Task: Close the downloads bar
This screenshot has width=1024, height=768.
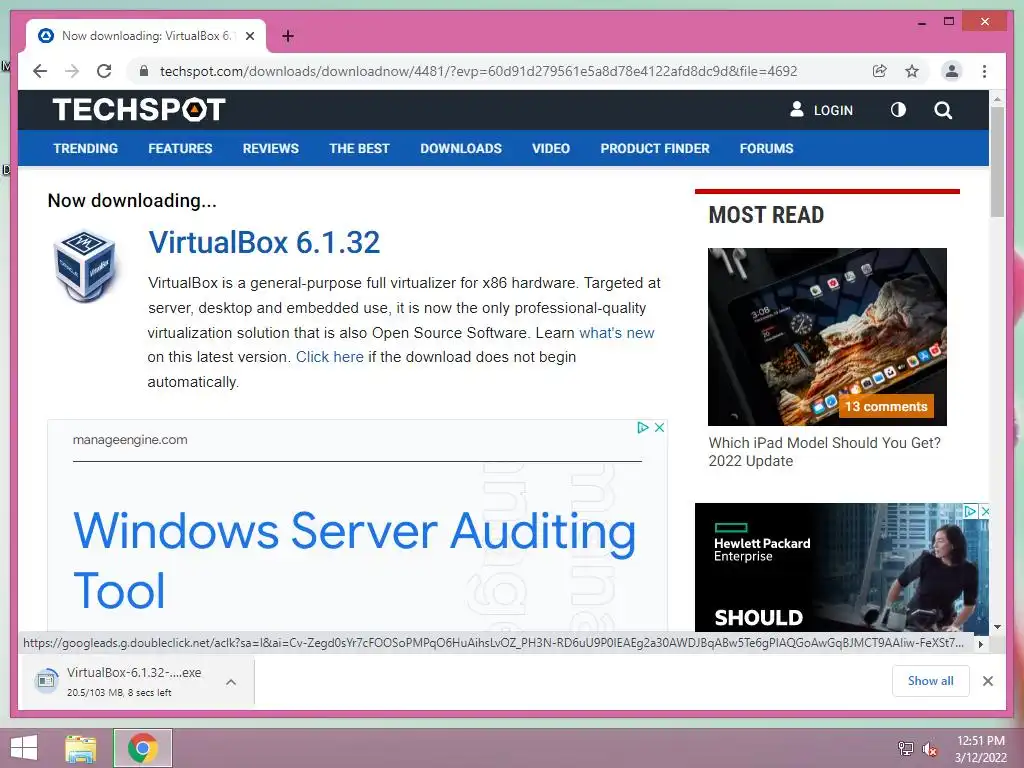Action: pos(987,681)
